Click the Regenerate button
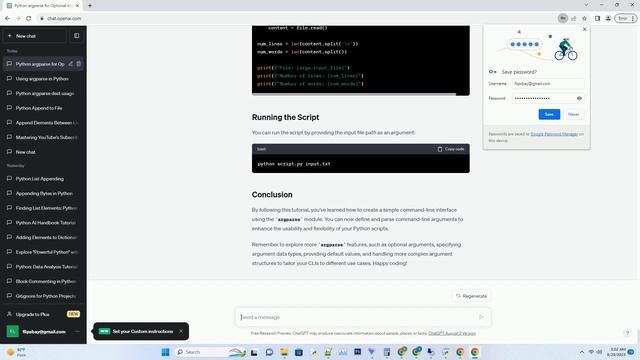The height and width of the screenshot is (360, 640). pos(472,296)
